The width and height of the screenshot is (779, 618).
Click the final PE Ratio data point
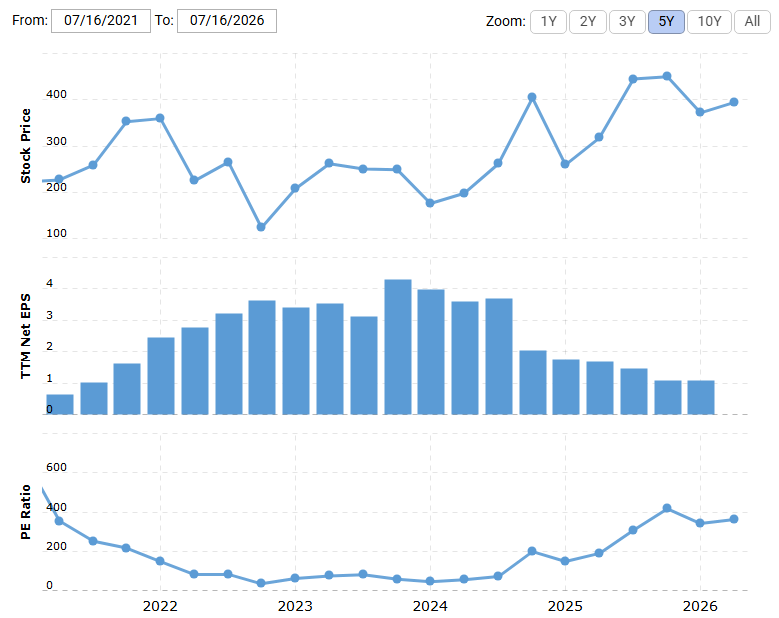734,519
